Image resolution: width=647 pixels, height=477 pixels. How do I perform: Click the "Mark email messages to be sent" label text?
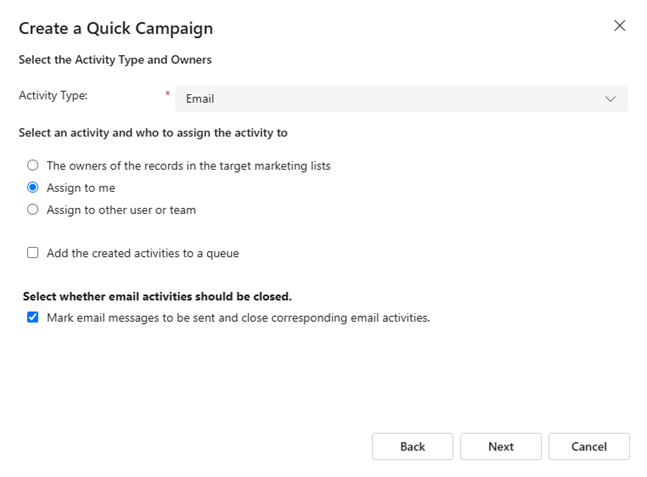(x=238, y=318)
